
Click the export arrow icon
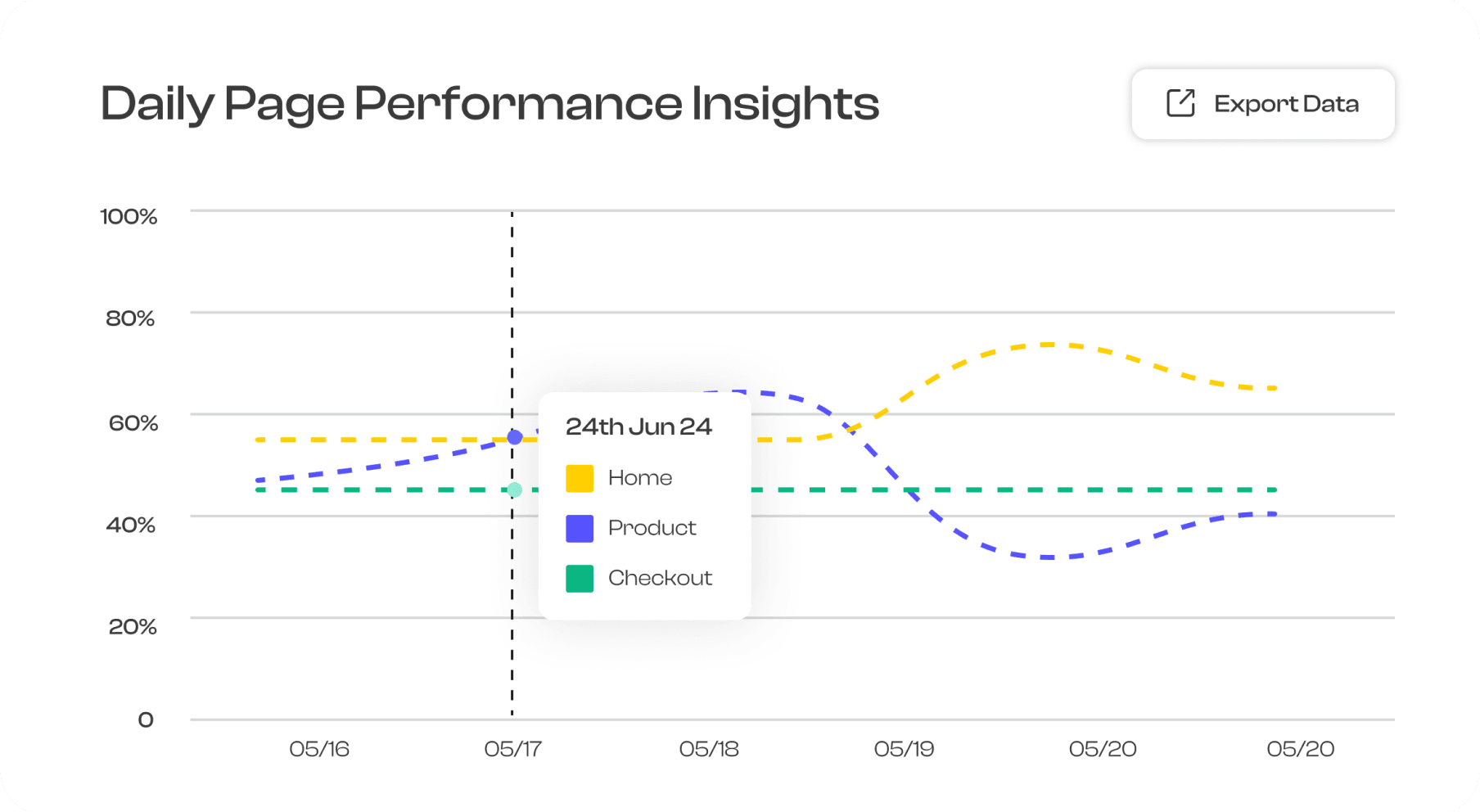[x=1180, y=103]
